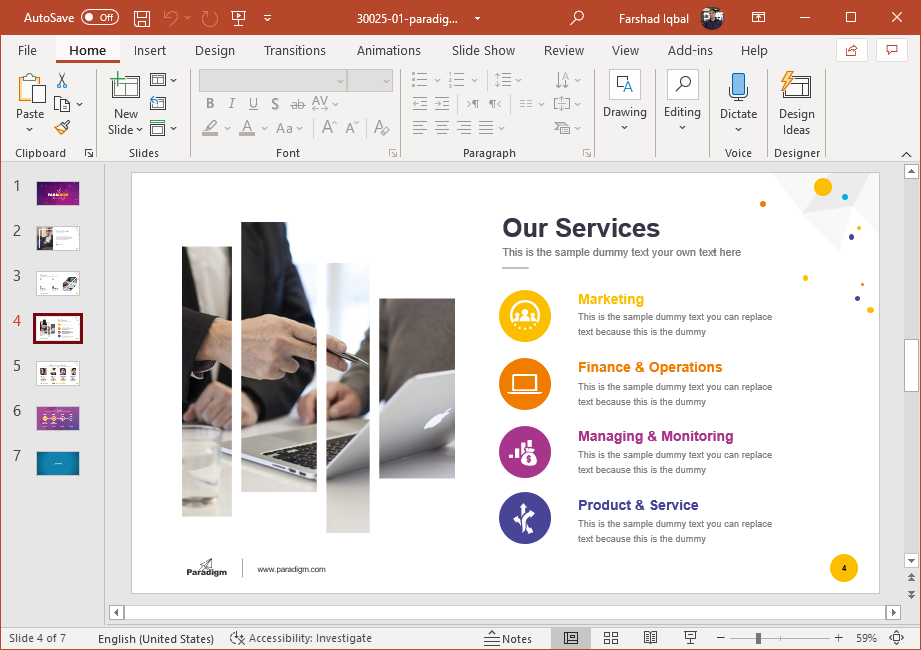The height and width of the screenshot is (650, 921).
Task: Click the Format Painter brush icon
Action: tap(62, 127)
